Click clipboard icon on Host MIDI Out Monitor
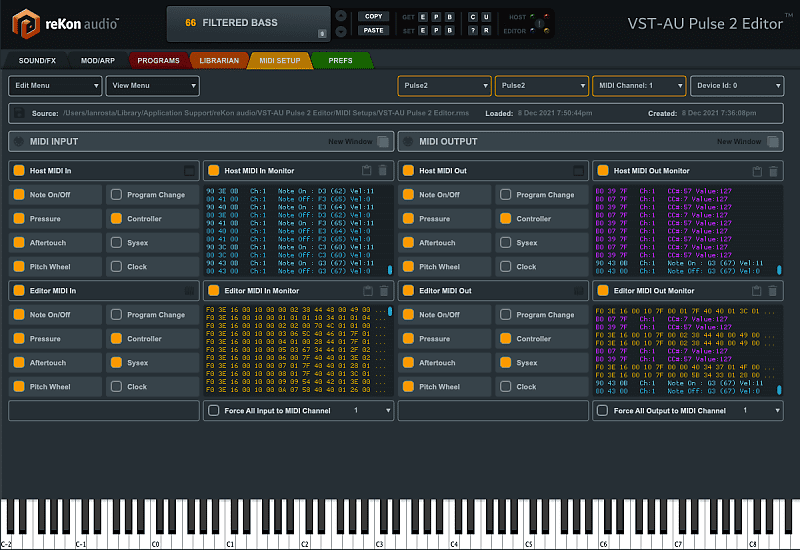 [x=757, y=171]
